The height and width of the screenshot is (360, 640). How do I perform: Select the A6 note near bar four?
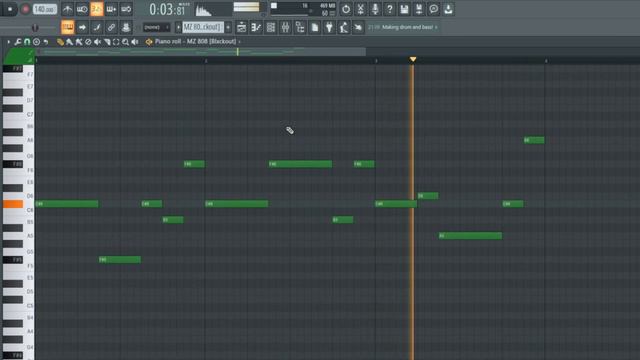click(x=534, y=140)
